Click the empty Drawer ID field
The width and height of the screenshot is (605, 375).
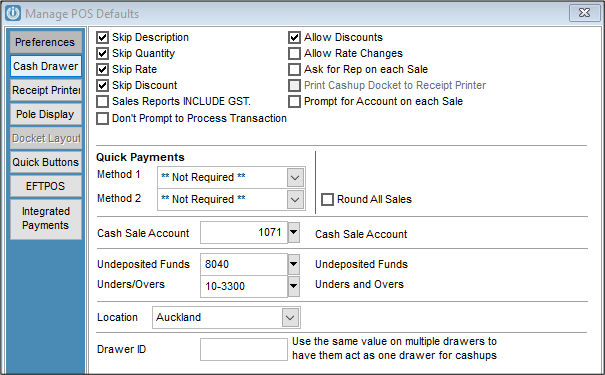tap(244, 350)
